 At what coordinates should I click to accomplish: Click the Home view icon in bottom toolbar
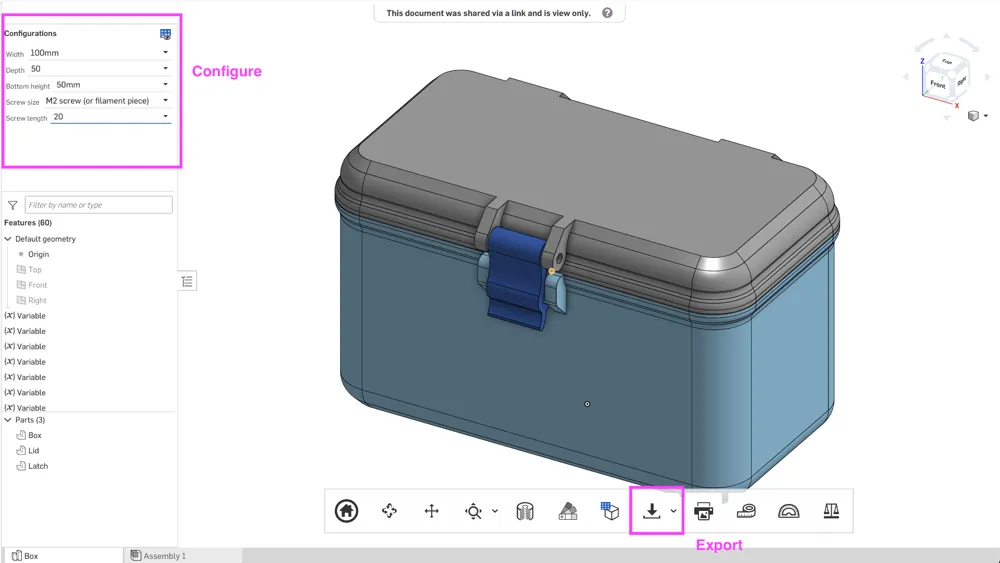pos(346,511)
